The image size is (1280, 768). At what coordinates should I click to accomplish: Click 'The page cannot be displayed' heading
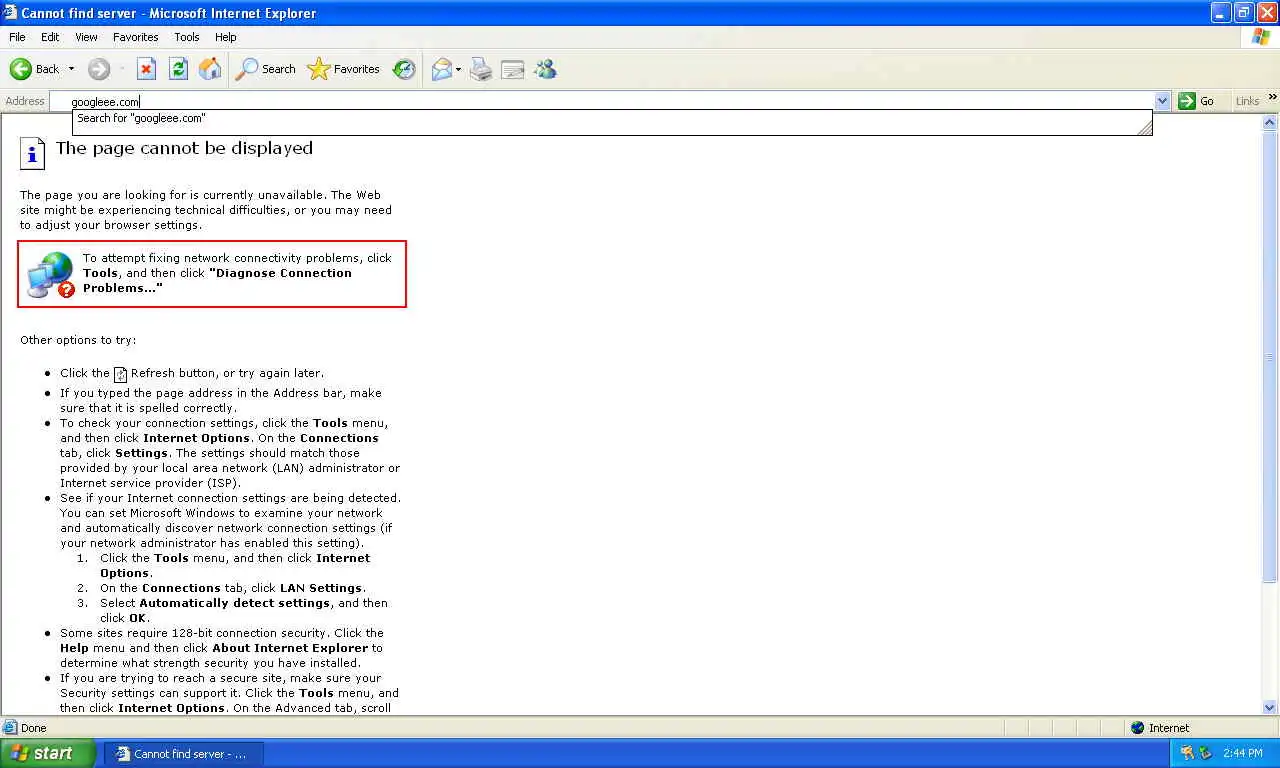click(184, 148)
